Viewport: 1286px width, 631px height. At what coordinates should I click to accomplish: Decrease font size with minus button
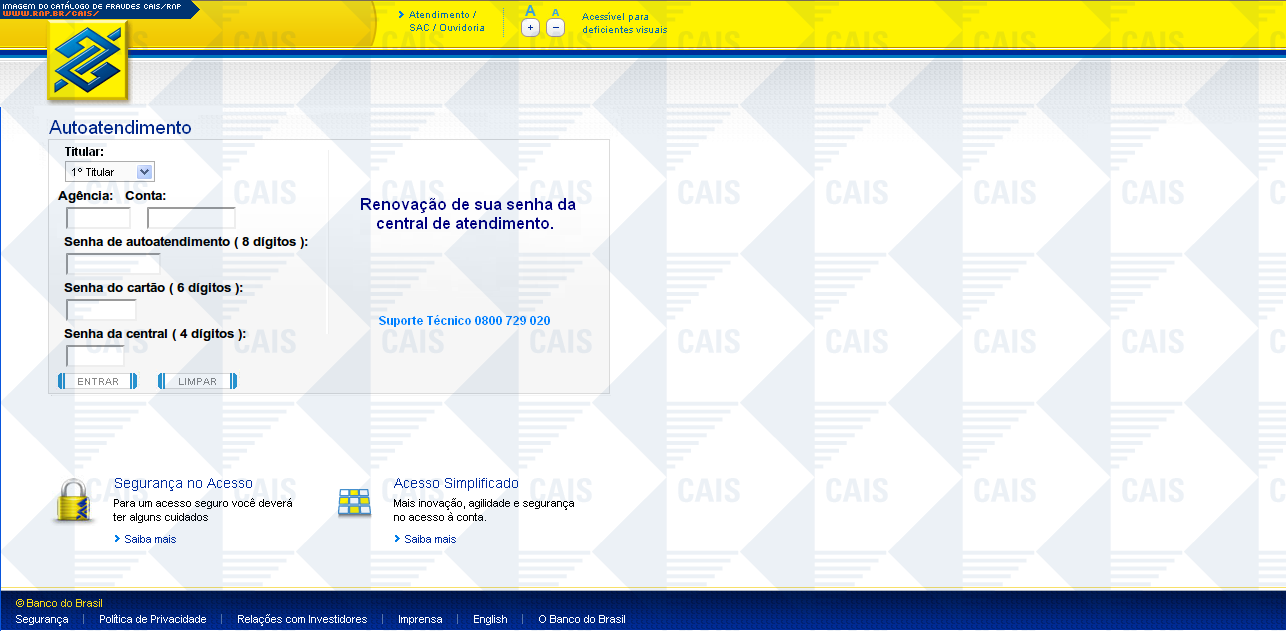tap(555, 28)
